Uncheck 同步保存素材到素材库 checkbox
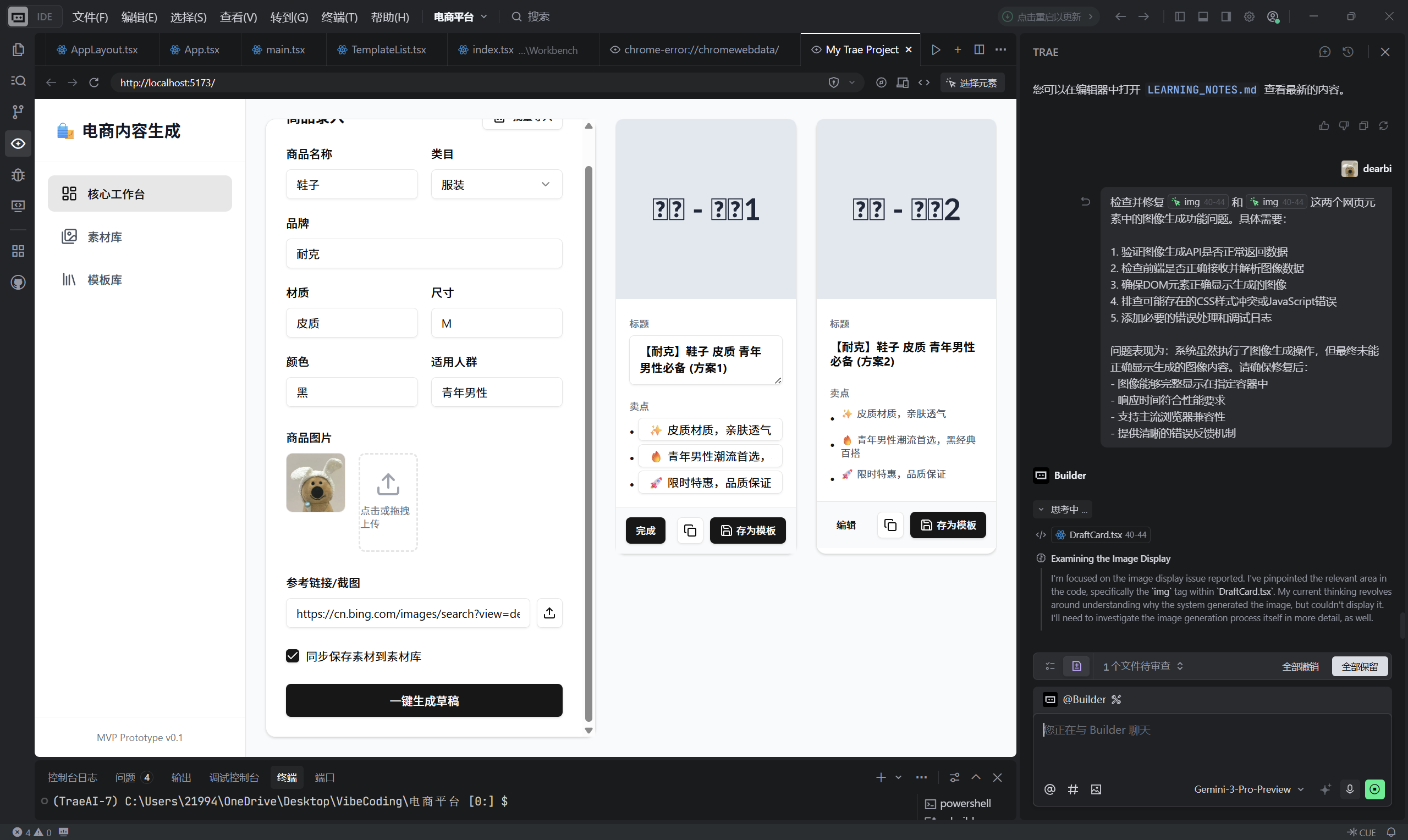This screenshot has height=840, width=1408. [293, 655]
